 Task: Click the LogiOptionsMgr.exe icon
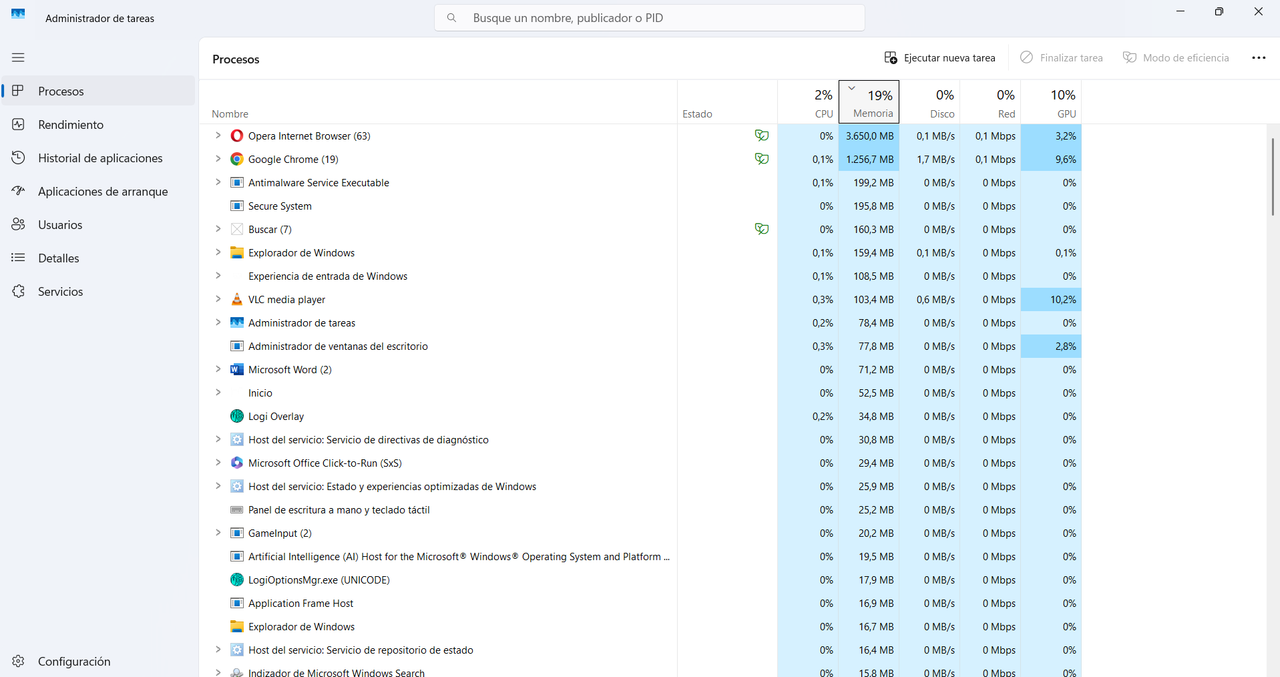click(237, 580)
